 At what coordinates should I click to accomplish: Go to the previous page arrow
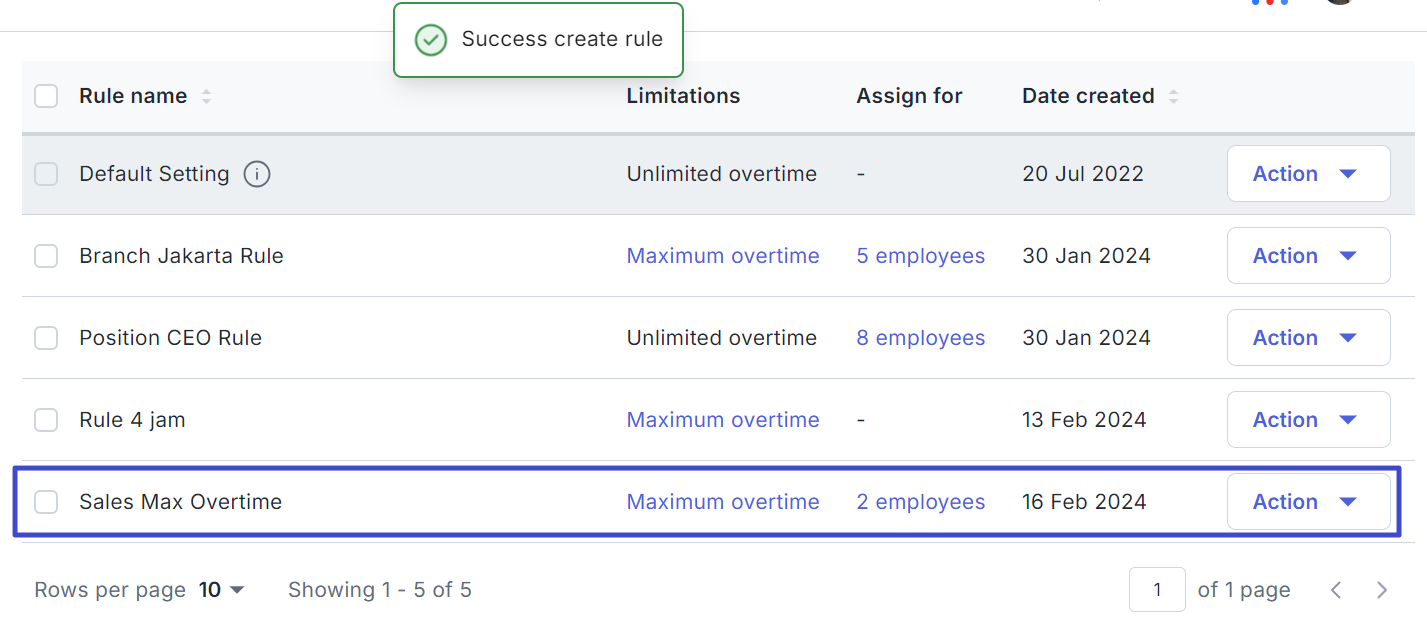pyautogui.click(x=1336, y=590)
